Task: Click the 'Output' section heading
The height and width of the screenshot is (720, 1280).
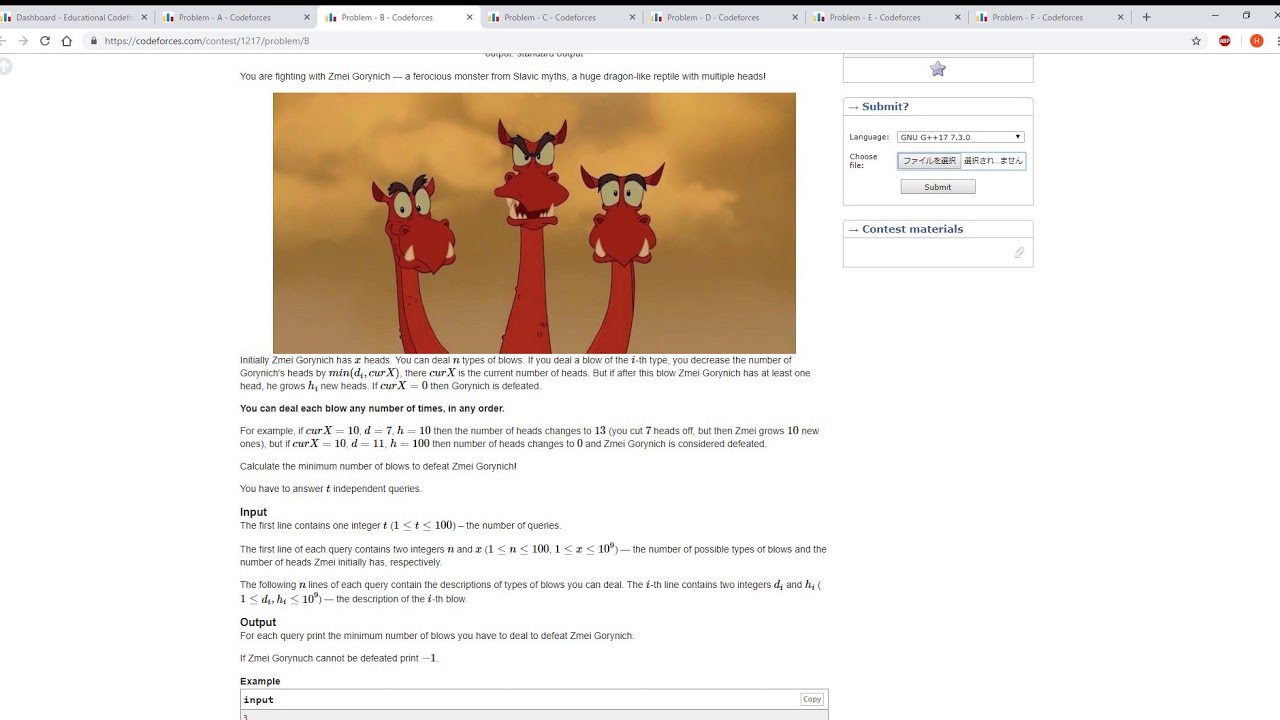Action: click(258, 622)
